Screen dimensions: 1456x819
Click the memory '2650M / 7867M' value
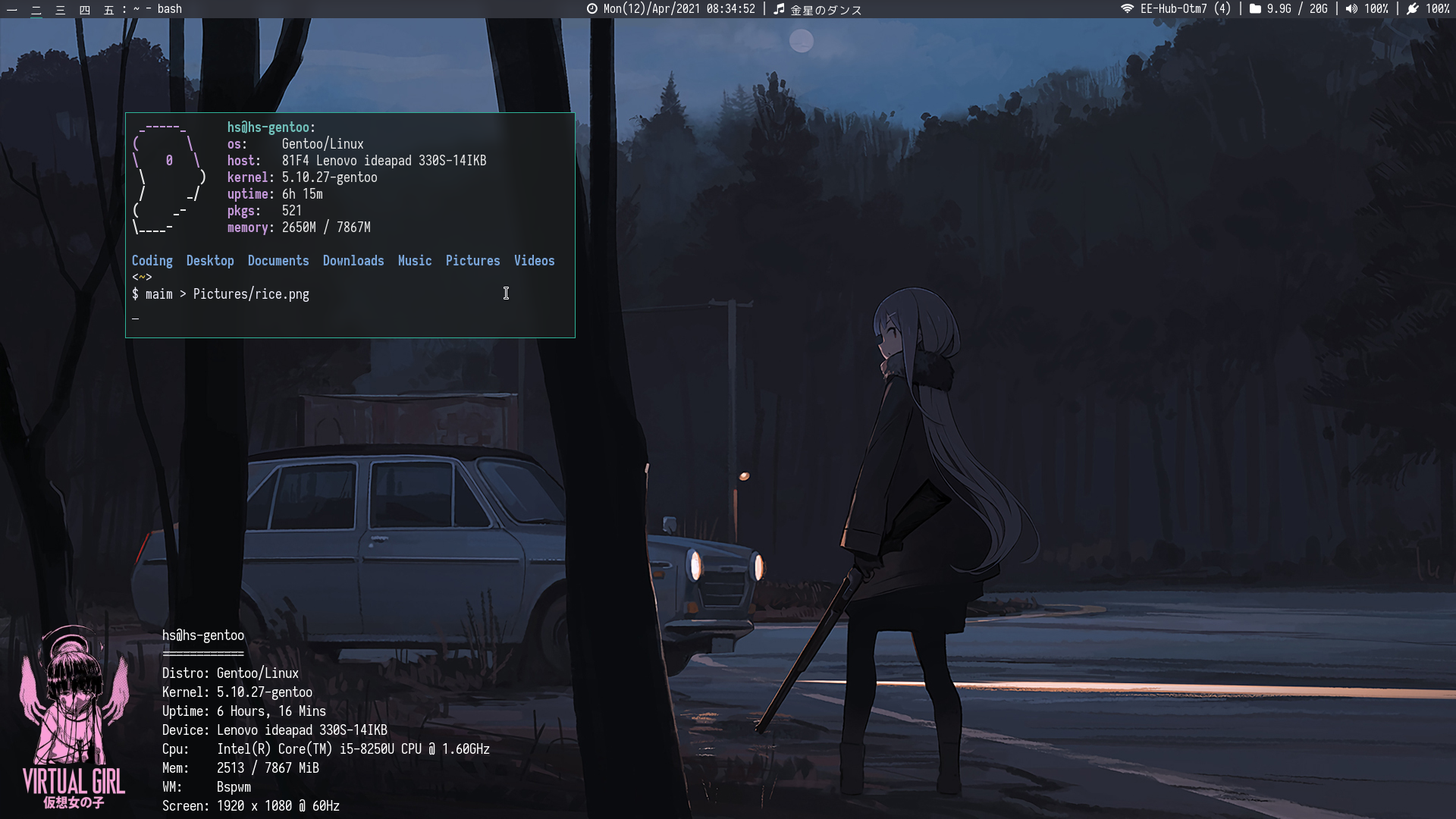326,227
